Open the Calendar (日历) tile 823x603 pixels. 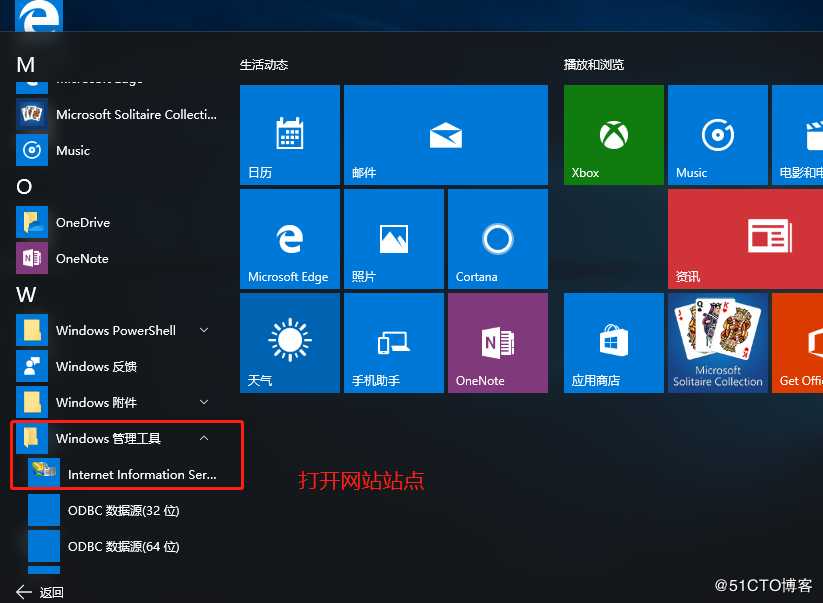click(x=290, y=135)
